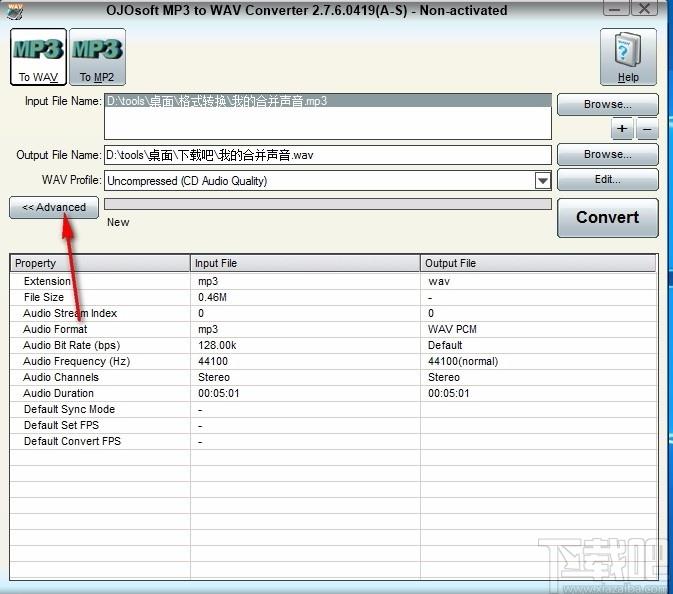673x594 pixels.
Task: Select the Default Convert FPS row
Action: pyautogui.click(x=333, y=441)
